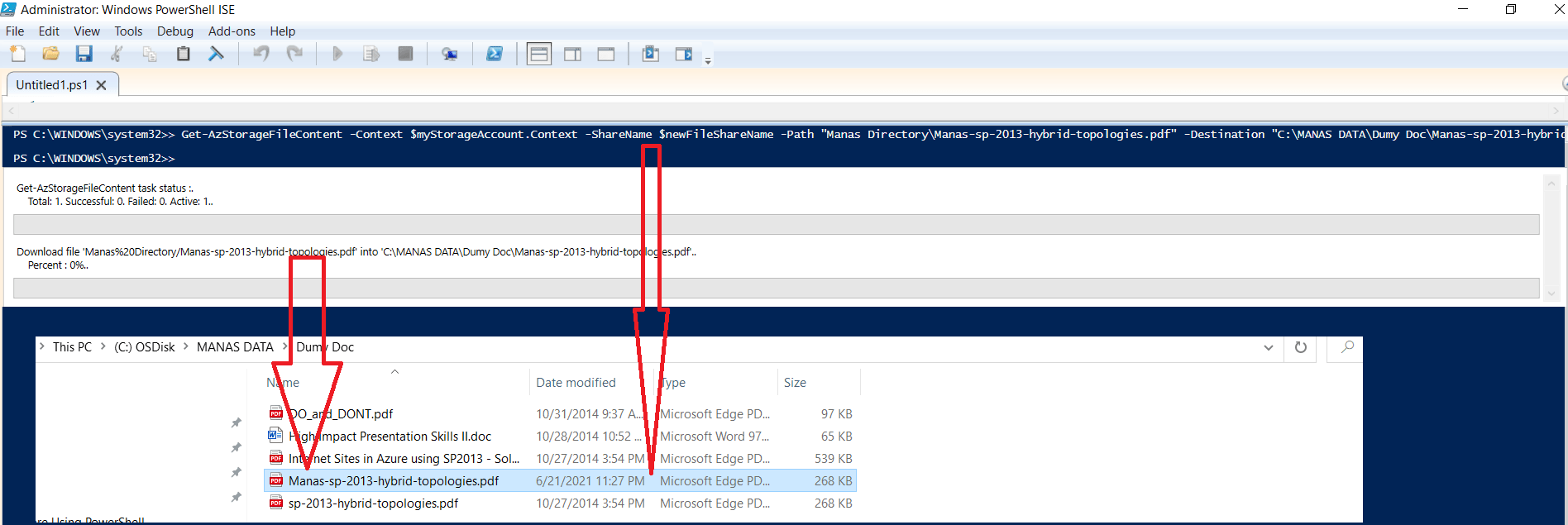
Task: Select the file DO_and_DONT.pdf
Action: point(340,414)
